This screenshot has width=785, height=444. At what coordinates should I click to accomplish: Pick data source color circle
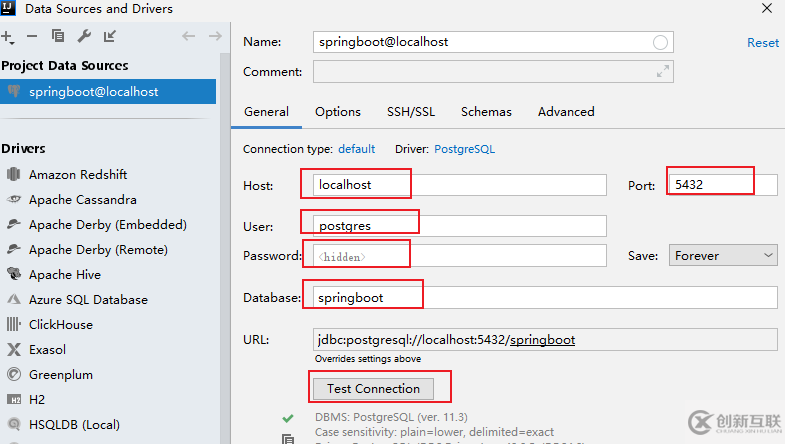coord(660,43)
